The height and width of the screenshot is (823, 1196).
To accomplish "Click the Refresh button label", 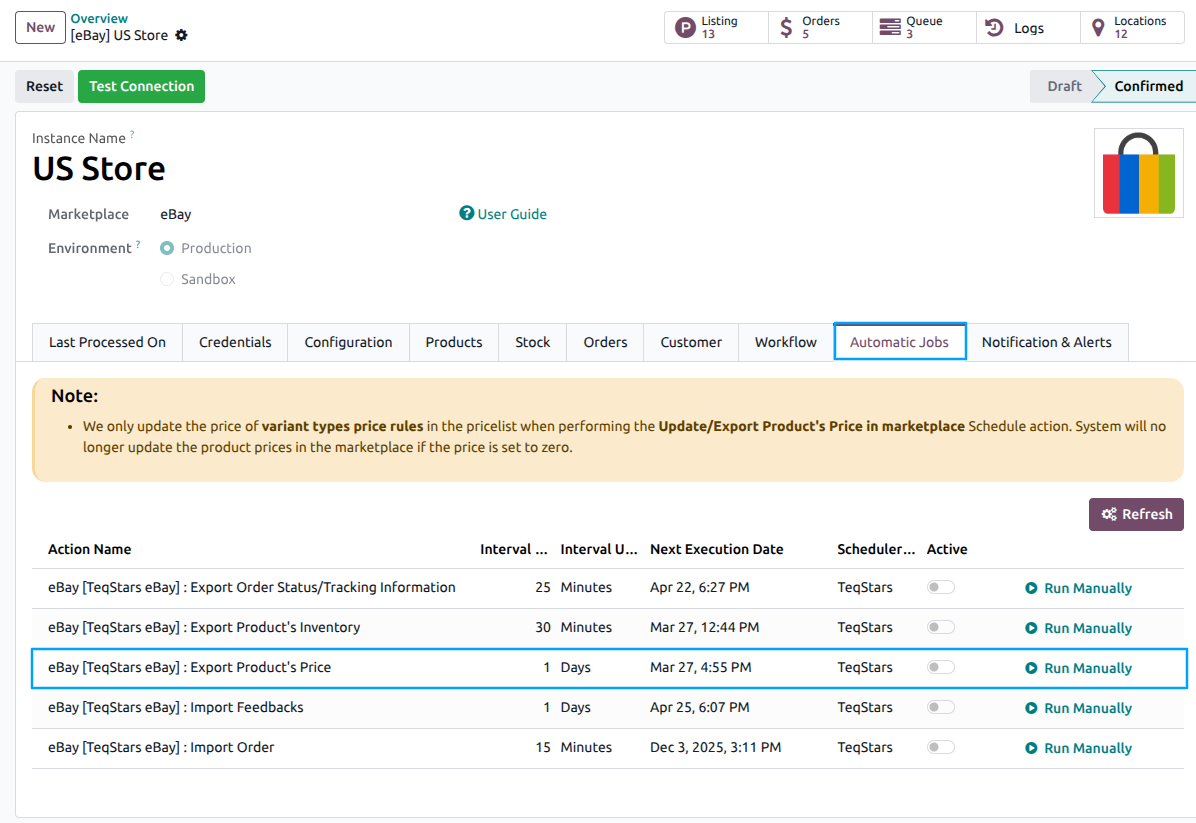I will click(1147, 514).
